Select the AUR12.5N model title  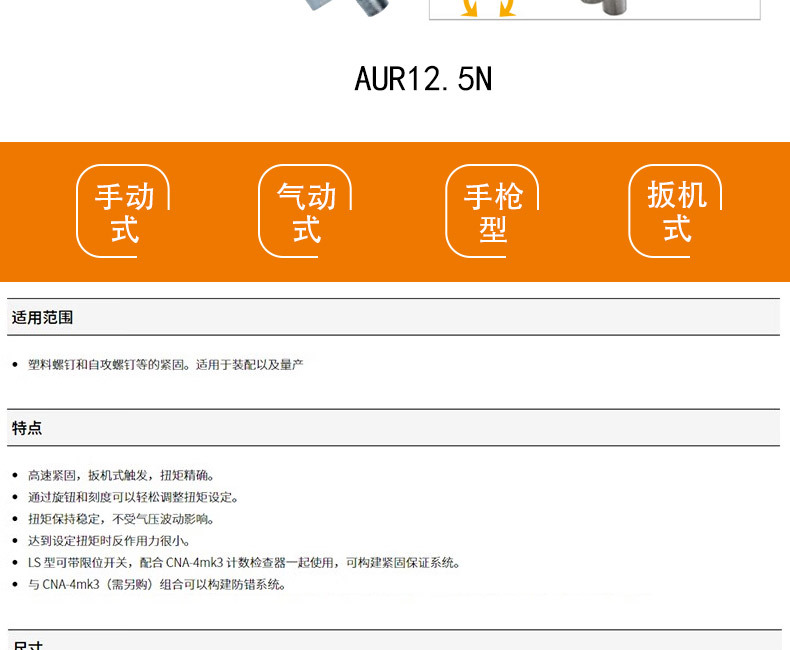tap(423, 79)
